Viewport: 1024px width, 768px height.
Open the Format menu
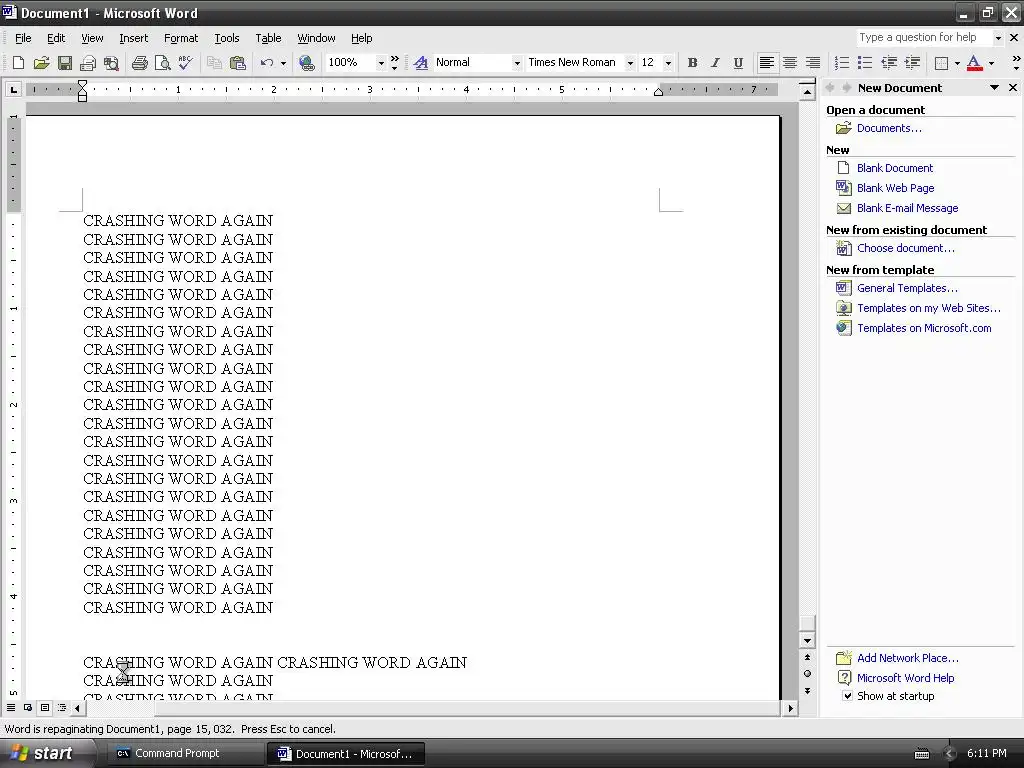tap(181, 39)
